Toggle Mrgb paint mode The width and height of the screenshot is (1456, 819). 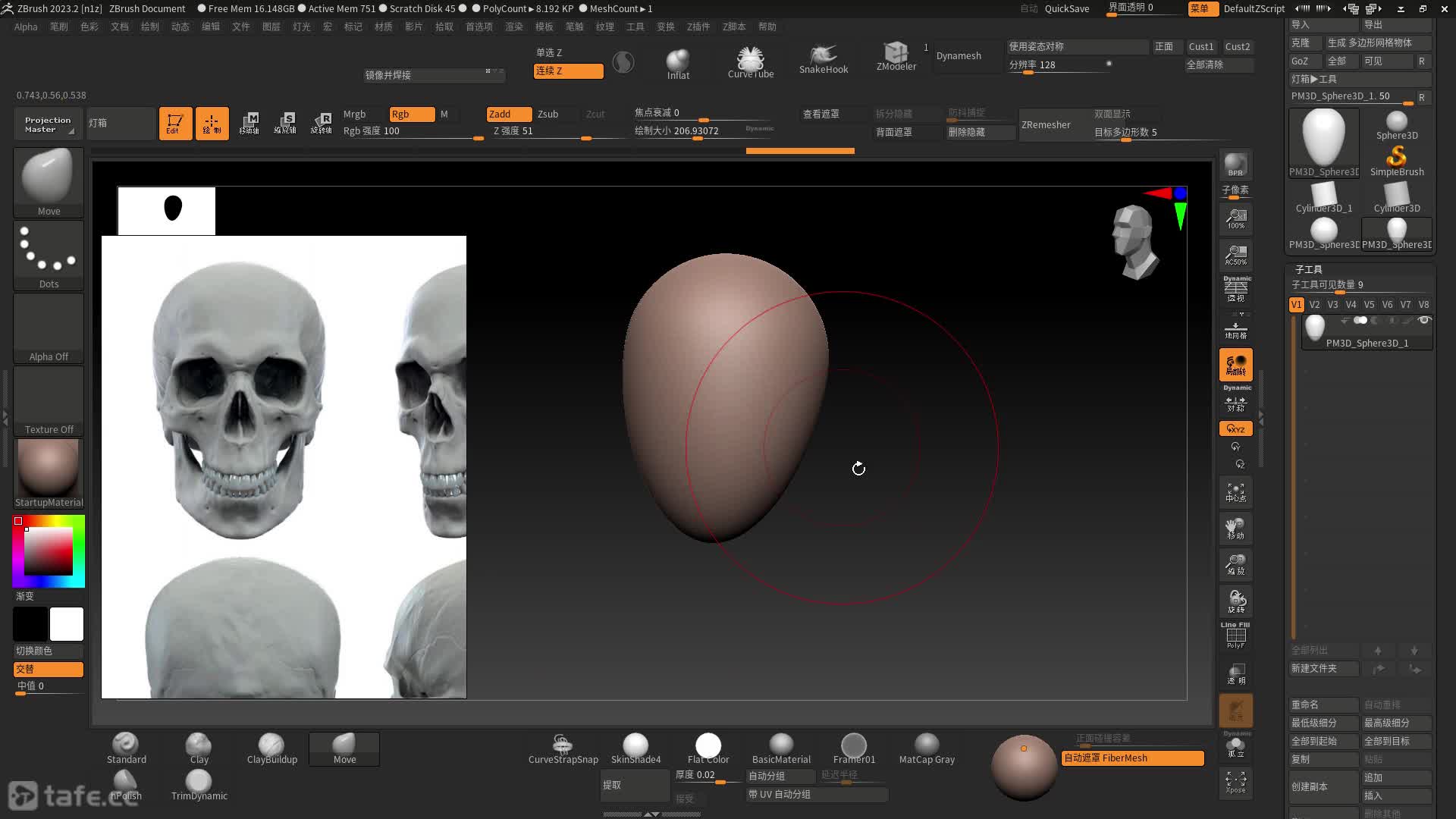(x=354, y=115)
